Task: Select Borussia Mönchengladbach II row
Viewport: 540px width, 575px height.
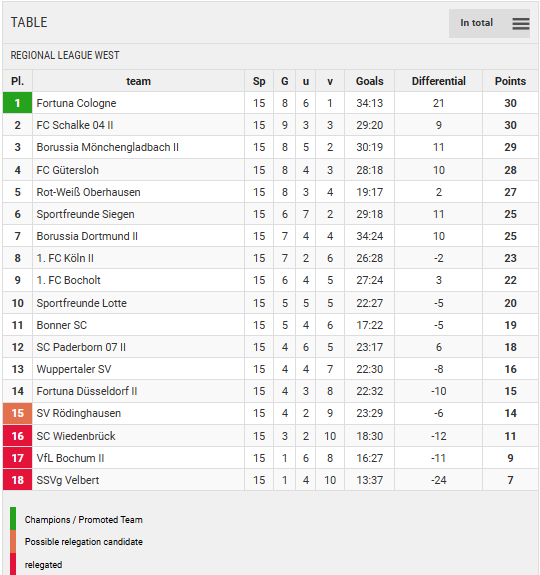Action: point(270,147)
